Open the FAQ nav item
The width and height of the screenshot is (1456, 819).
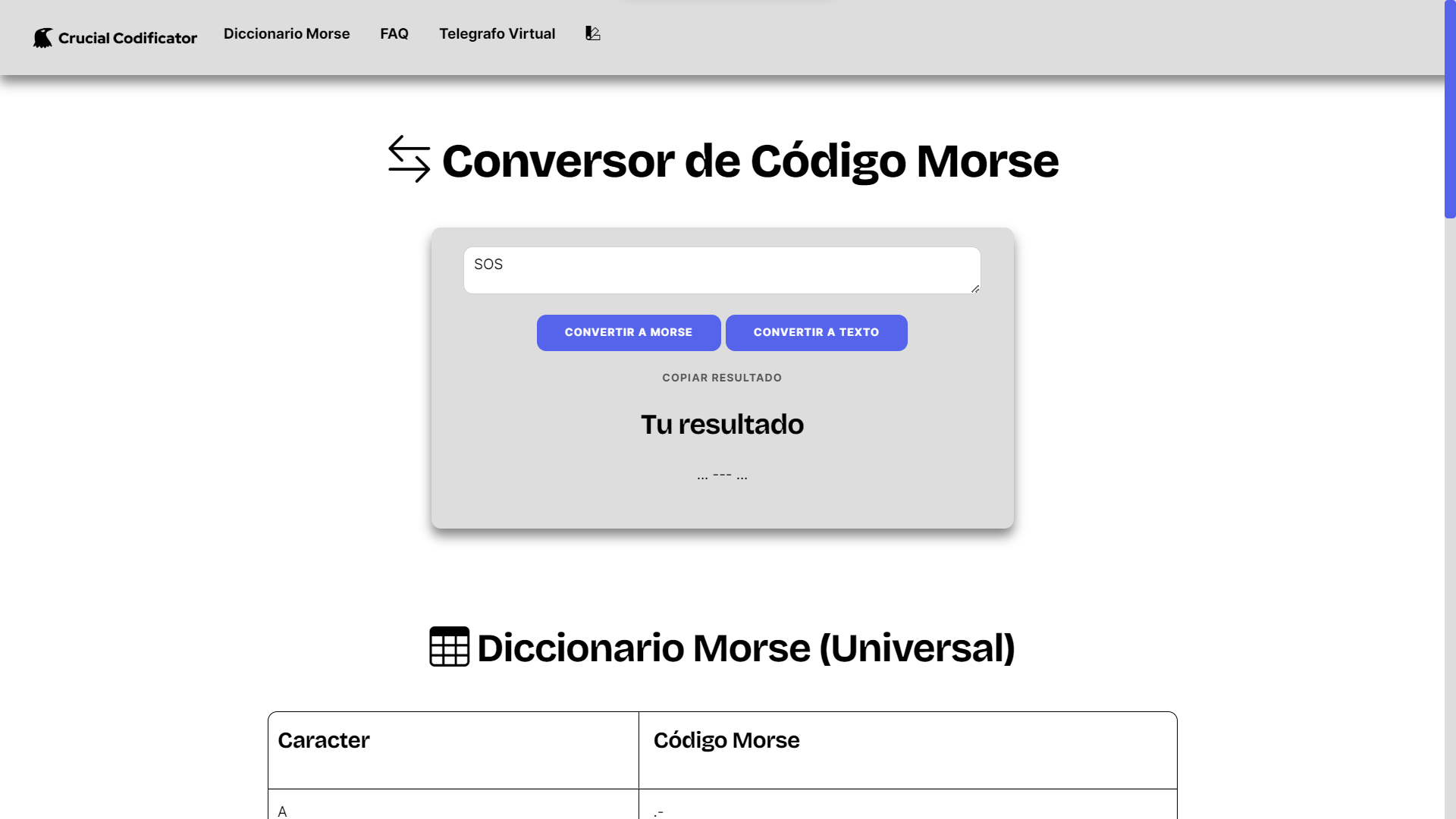394,33
